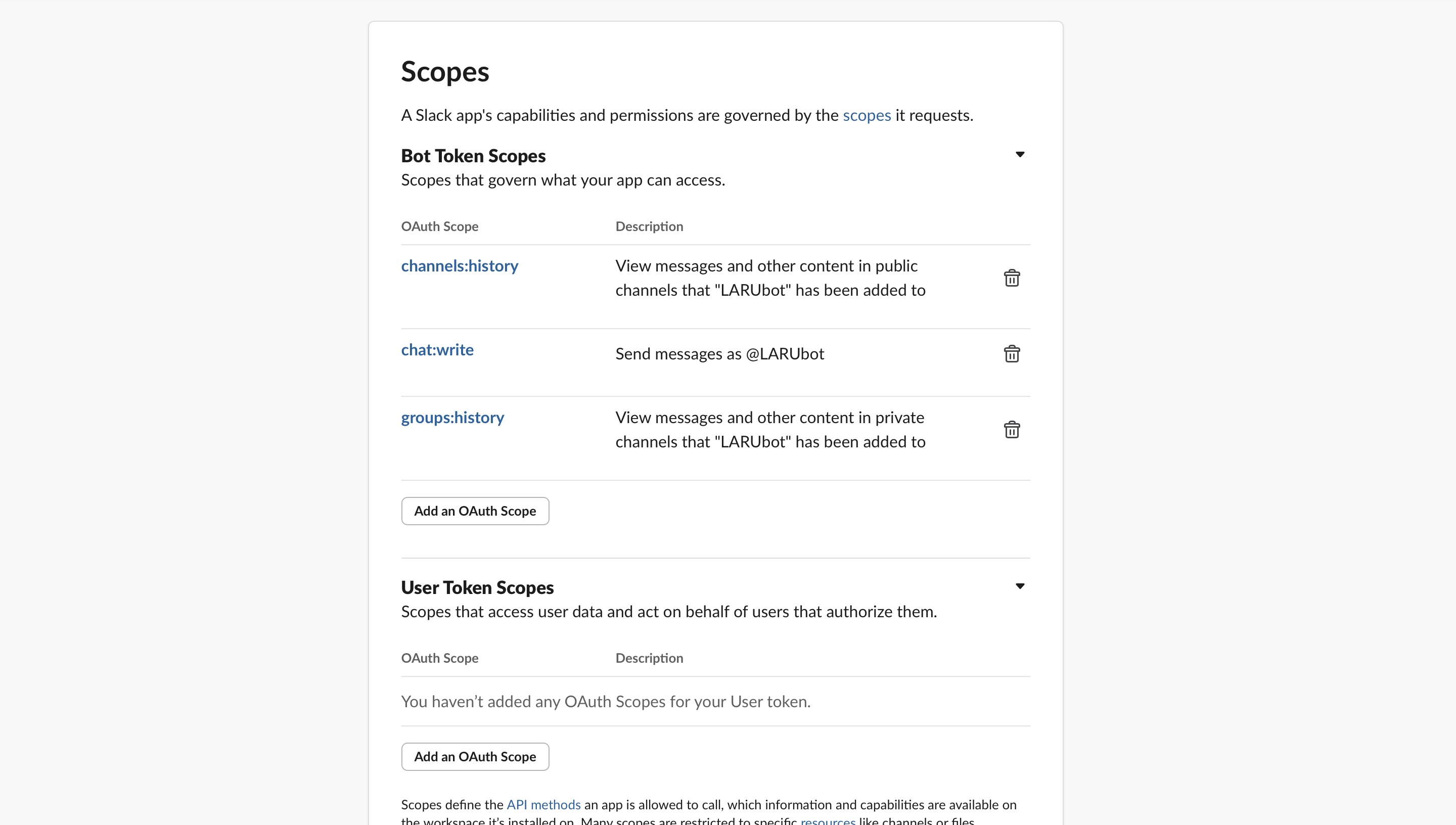This screenshot has width=1456, height=825.
Task: Delete the channels:history scope
Action: (x=1011, y=278)
